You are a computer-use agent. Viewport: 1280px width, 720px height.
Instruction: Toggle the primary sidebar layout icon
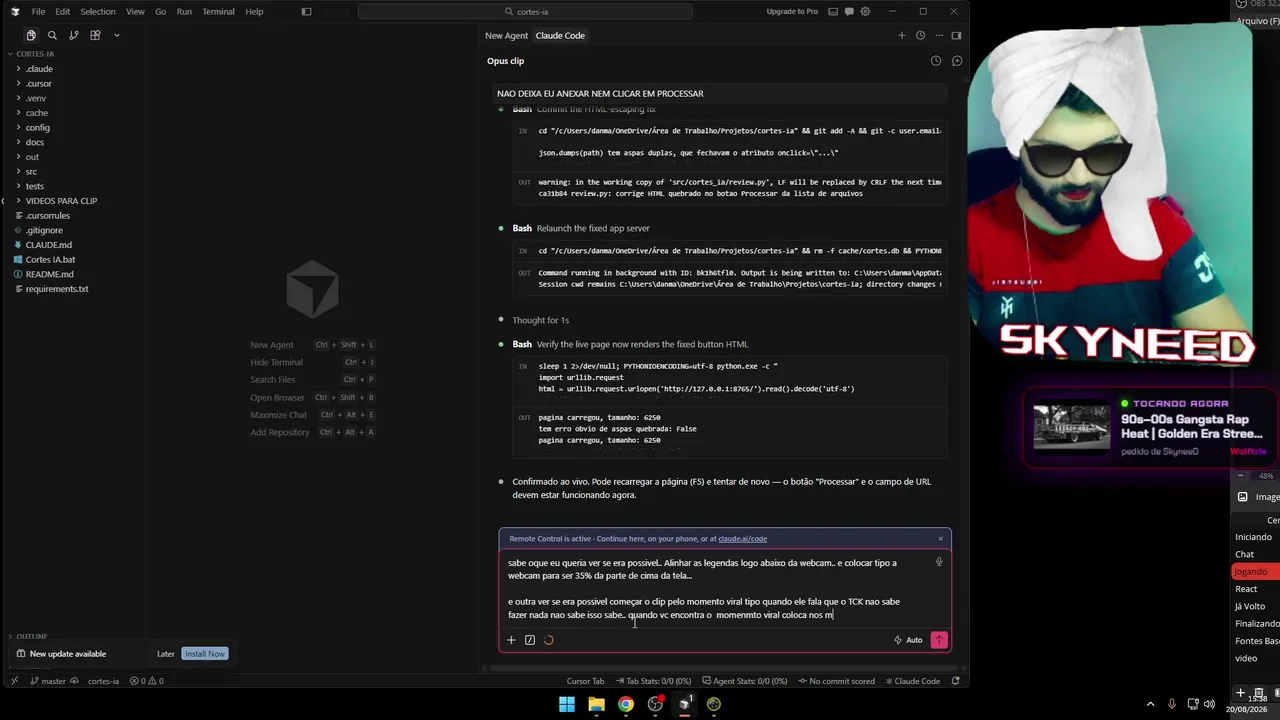tap(306, 12)
